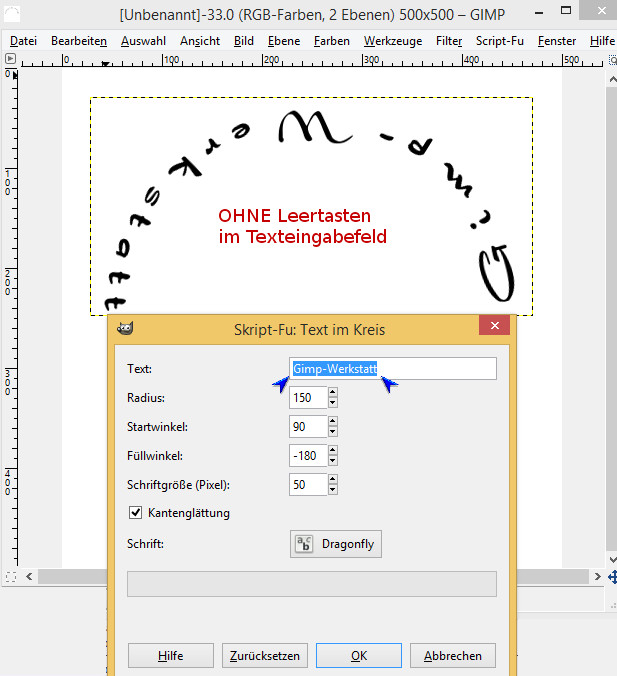Open the Ebene menu
Screen dimensions: 617x676
coord(284,41)
